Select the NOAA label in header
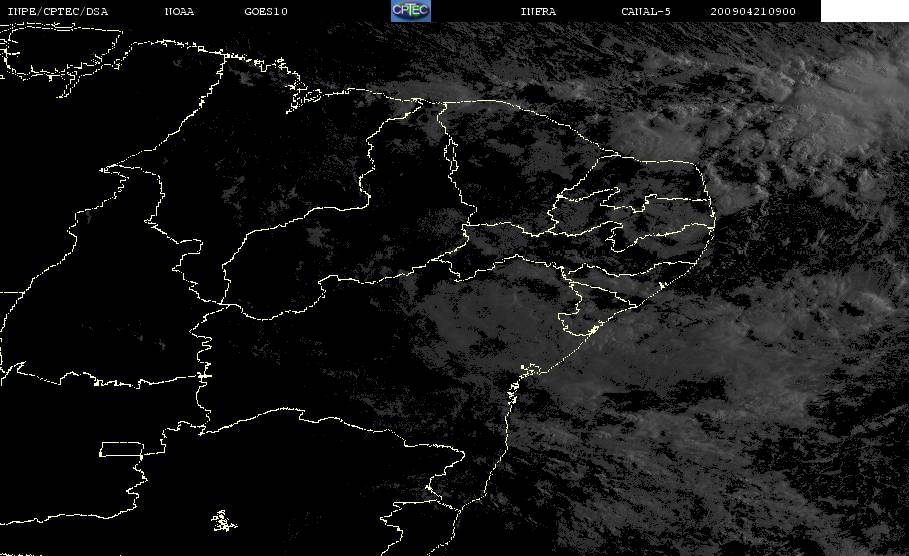This screenshot has height=556, width=909. [179, 11]
